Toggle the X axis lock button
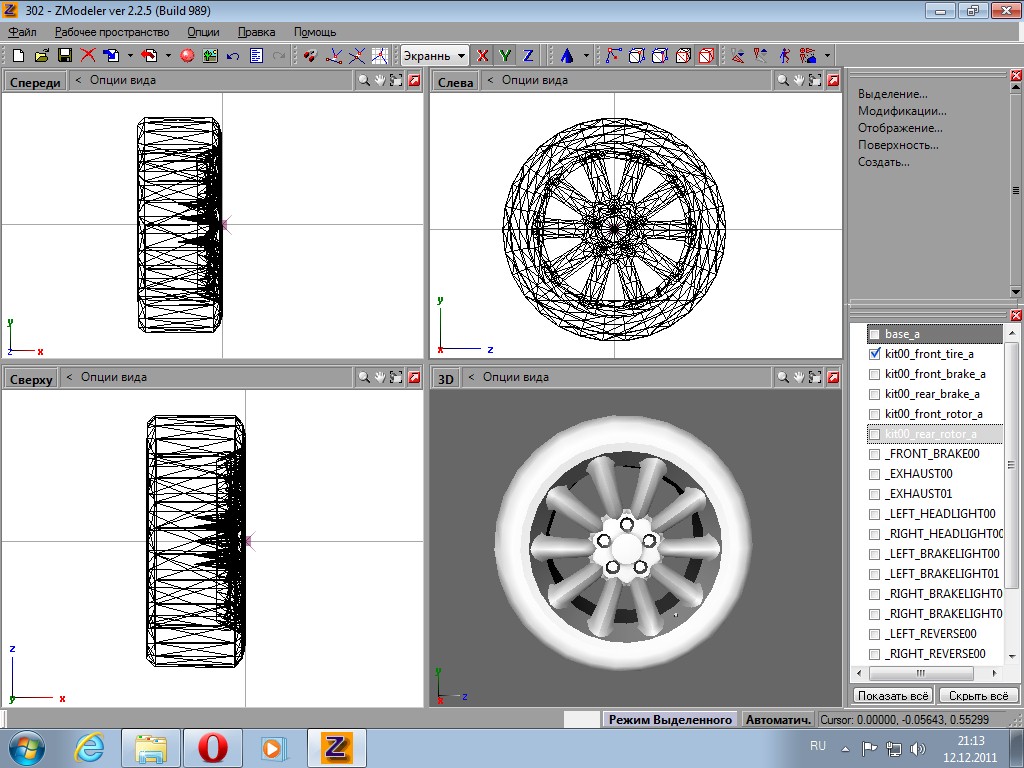Image resolution: width=1024 pixels, height=768 pixels. 483,56
